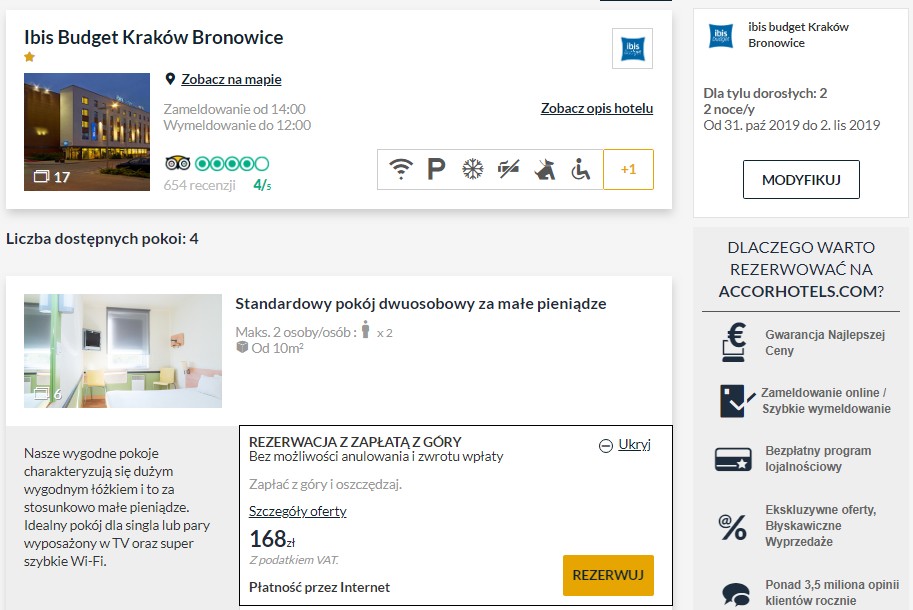
Task: Click the non-smoking amenity icon
Action: tap(508, 169)
